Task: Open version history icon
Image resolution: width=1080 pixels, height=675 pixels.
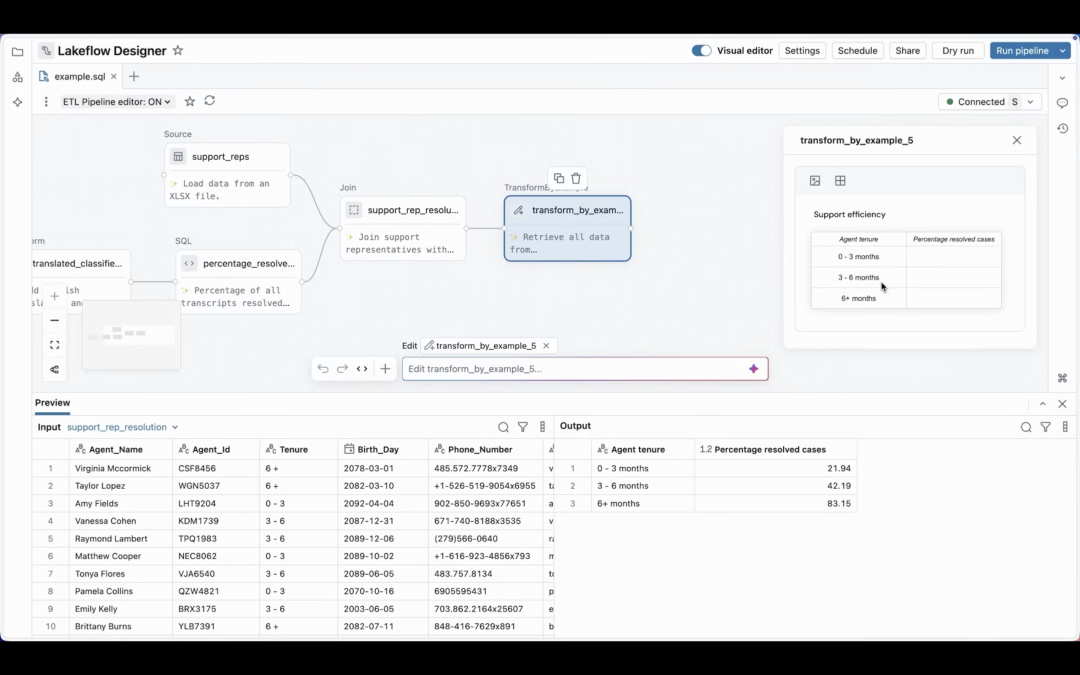Action: coord(1062,128)
